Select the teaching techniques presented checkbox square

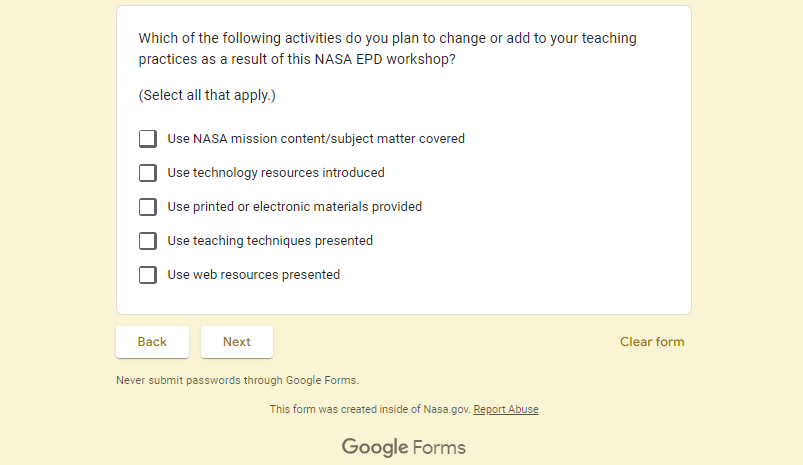click(148, 241)
